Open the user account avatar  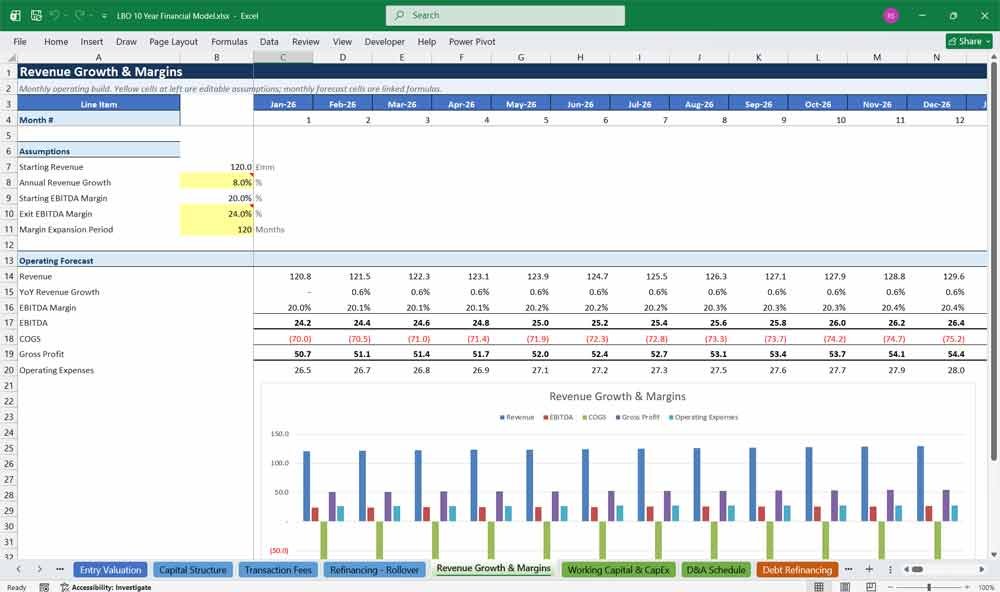pos(891,15)
